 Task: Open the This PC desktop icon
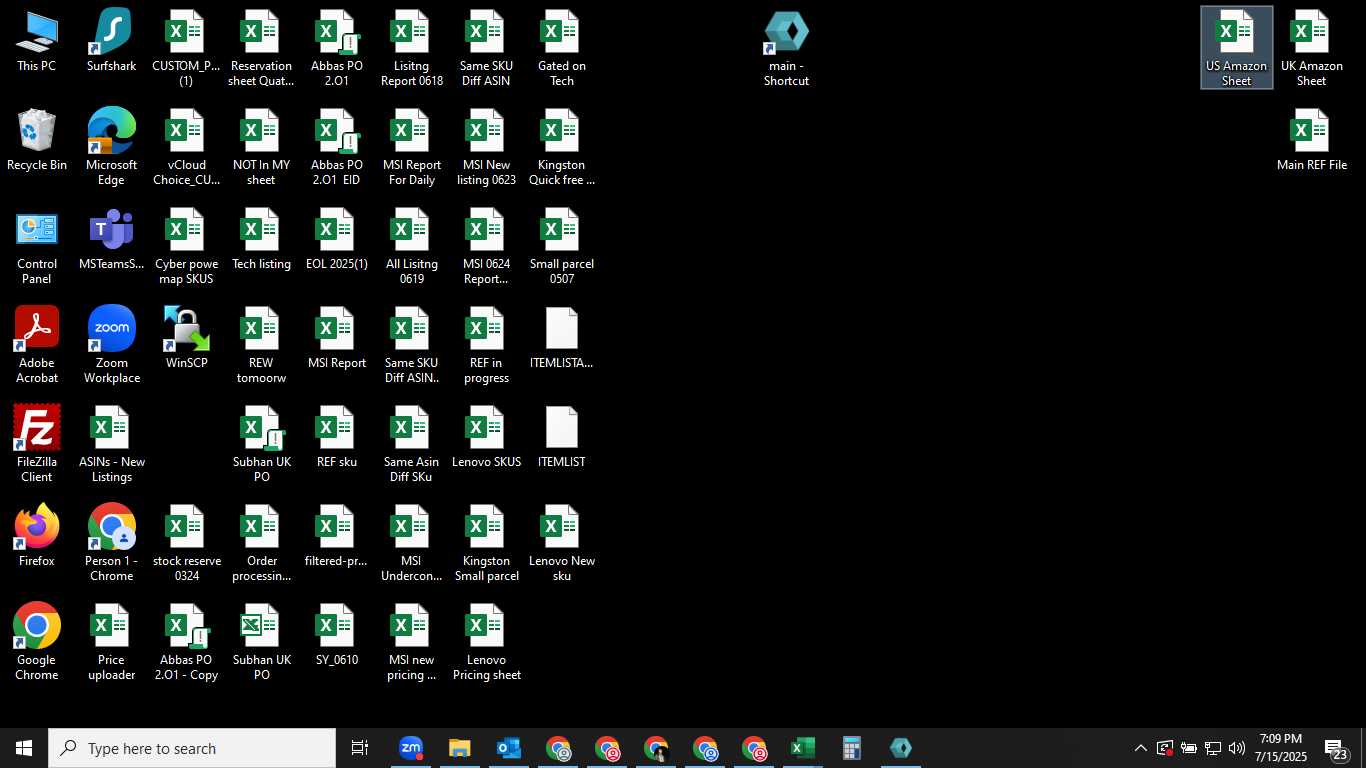[x=37, y=42]
